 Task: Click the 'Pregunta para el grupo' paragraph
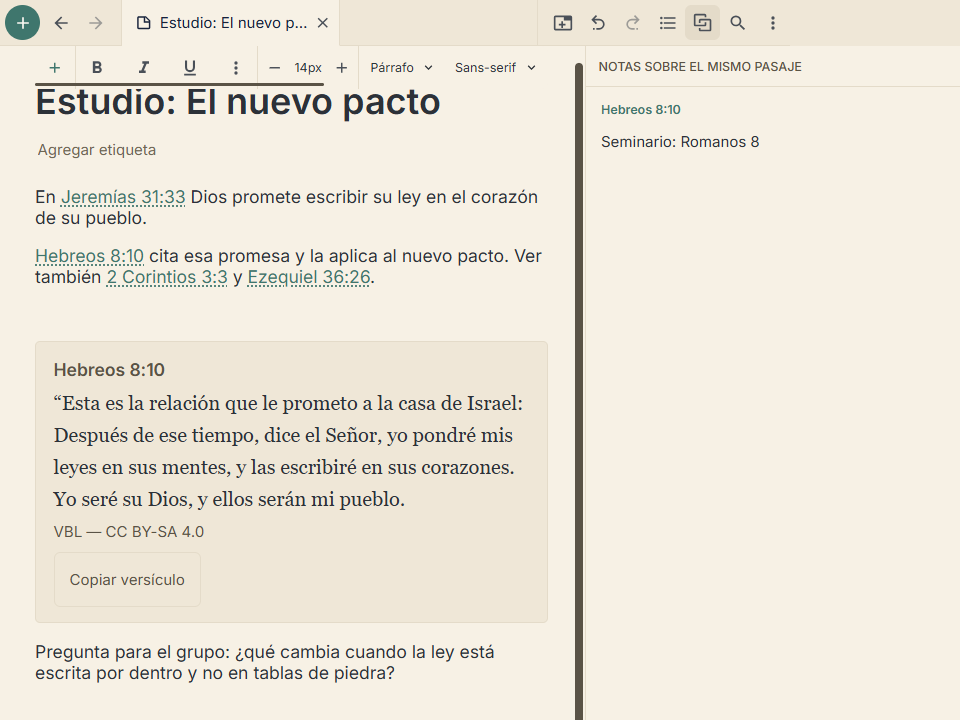point(264,662)
